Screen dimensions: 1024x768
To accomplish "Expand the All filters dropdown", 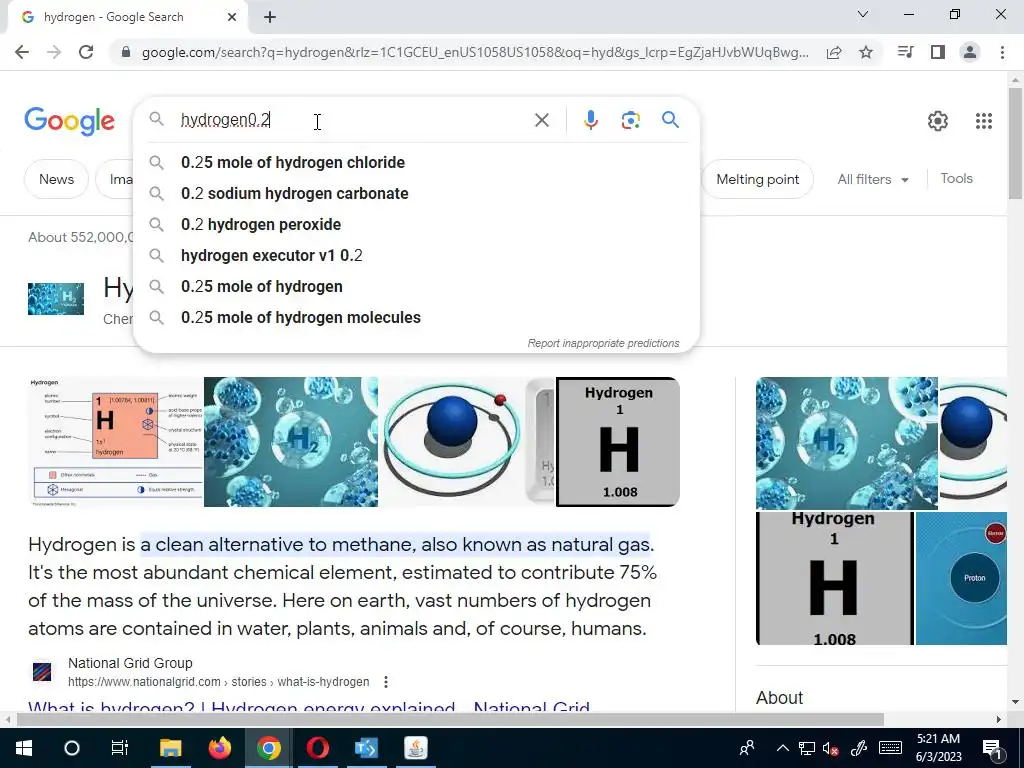I will pos(872,179).
